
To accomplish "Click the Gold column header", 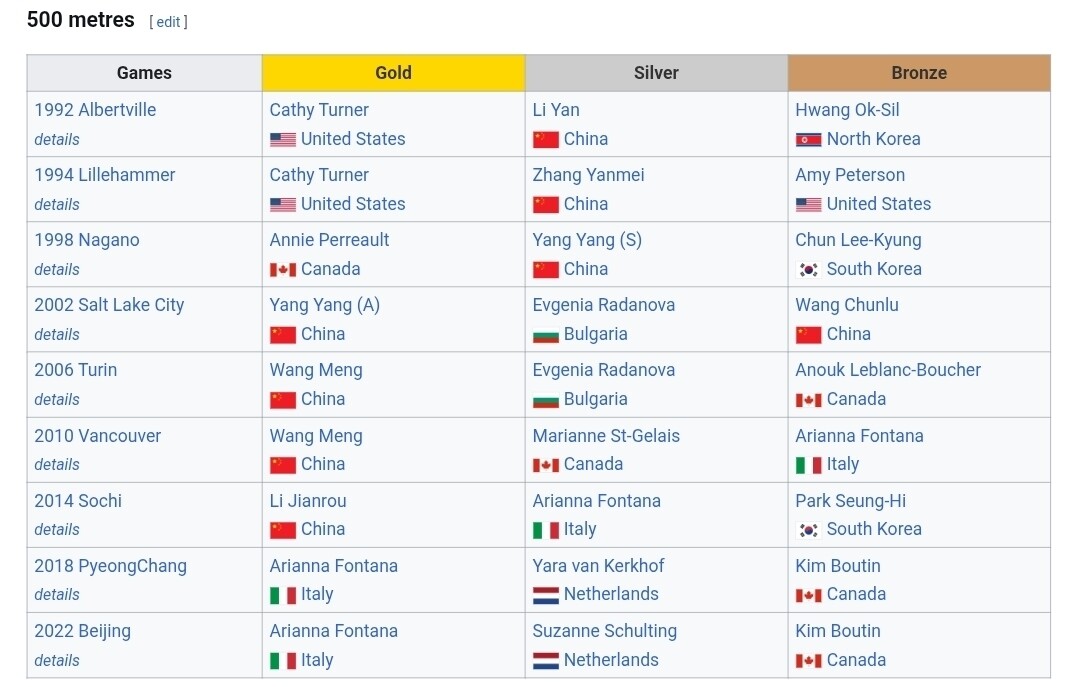I will tap(393, 73).
